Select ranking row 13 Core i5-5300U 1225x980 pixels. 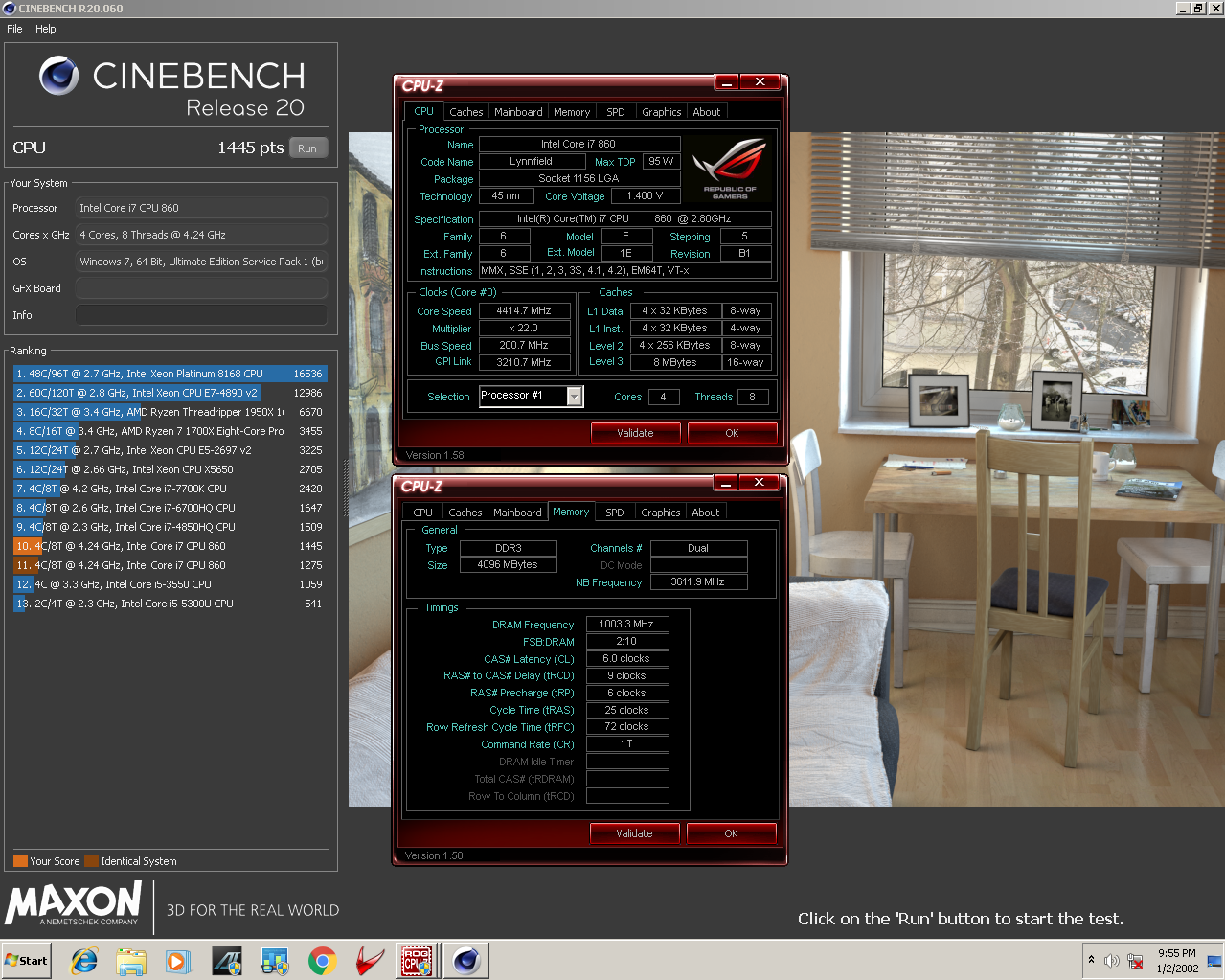(170, 604)
